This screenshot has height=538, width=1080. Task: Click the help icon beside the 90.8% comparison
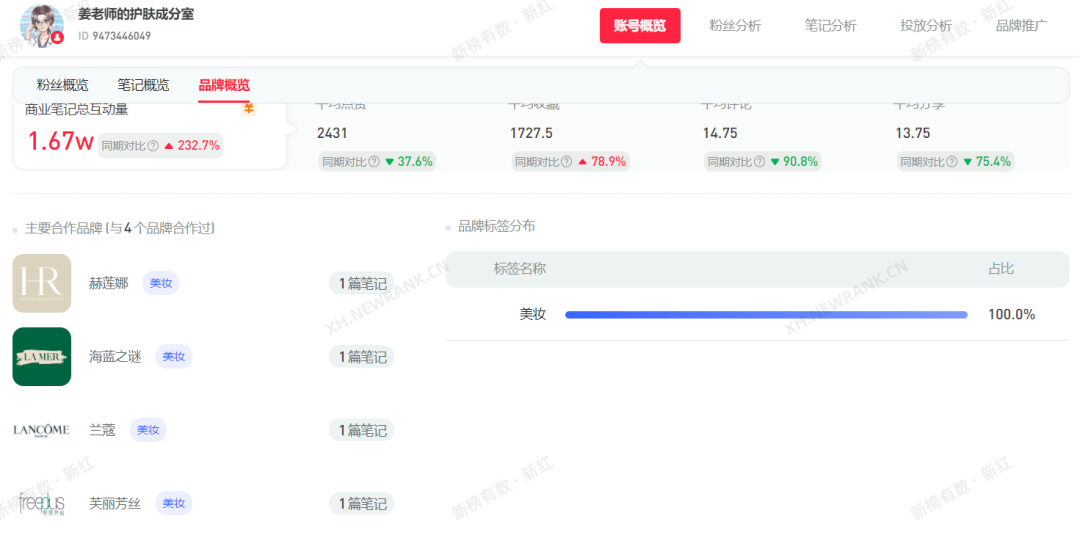tap(759, 162)
